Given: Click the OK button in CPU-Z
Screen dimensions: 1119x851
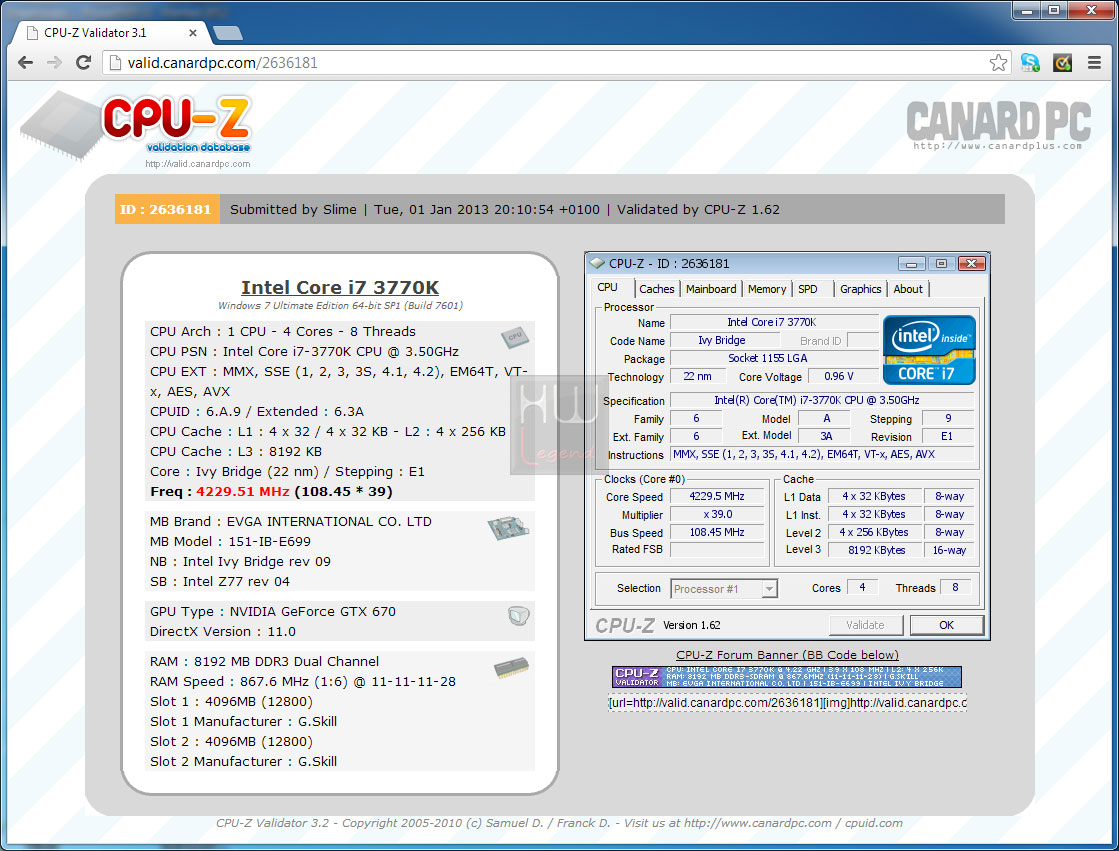Looking at the screenshot, I should (x=946, y=625).
